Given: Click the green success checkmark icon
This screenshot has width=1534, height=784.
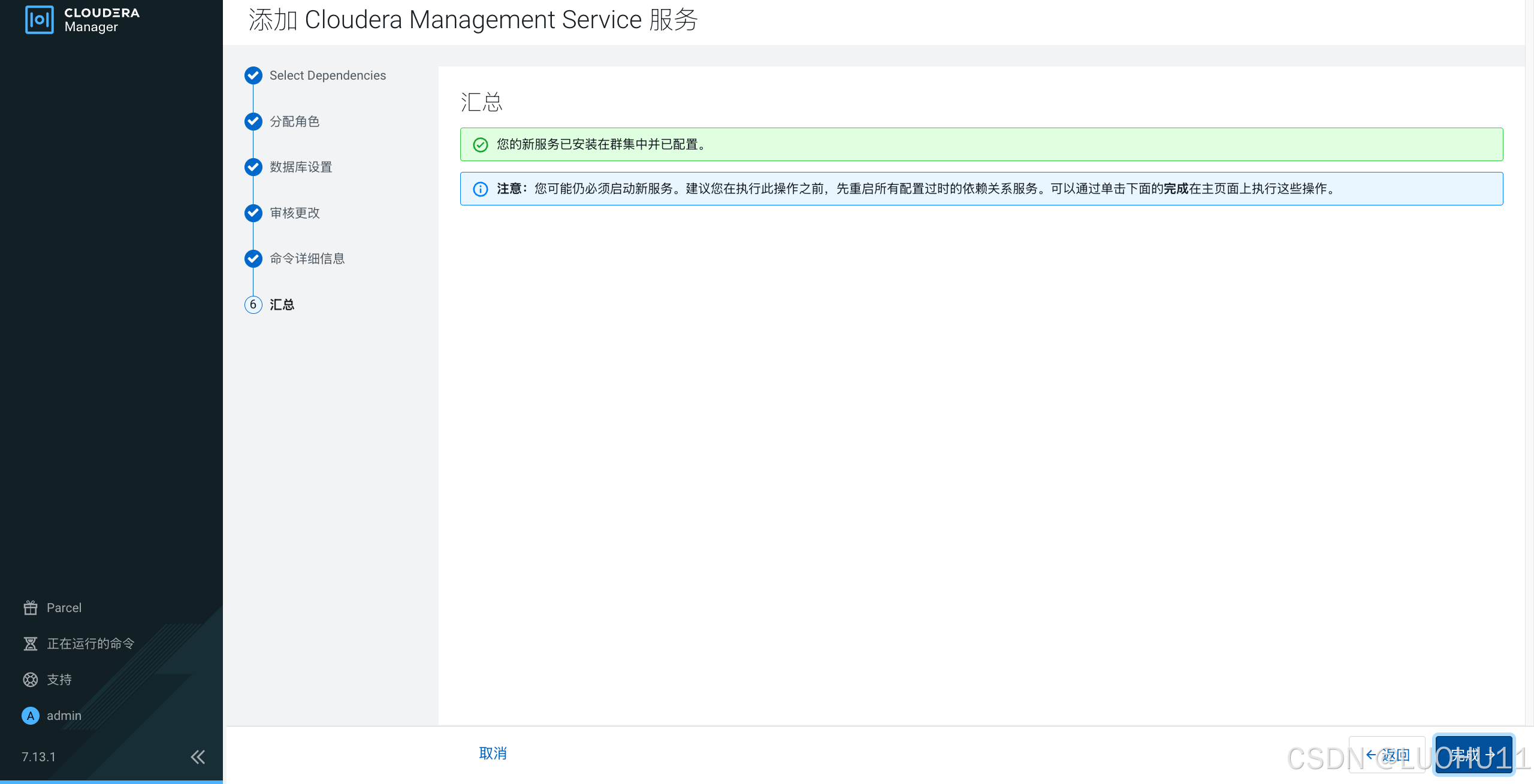Looking at the screenshot, I should [481, 145].
